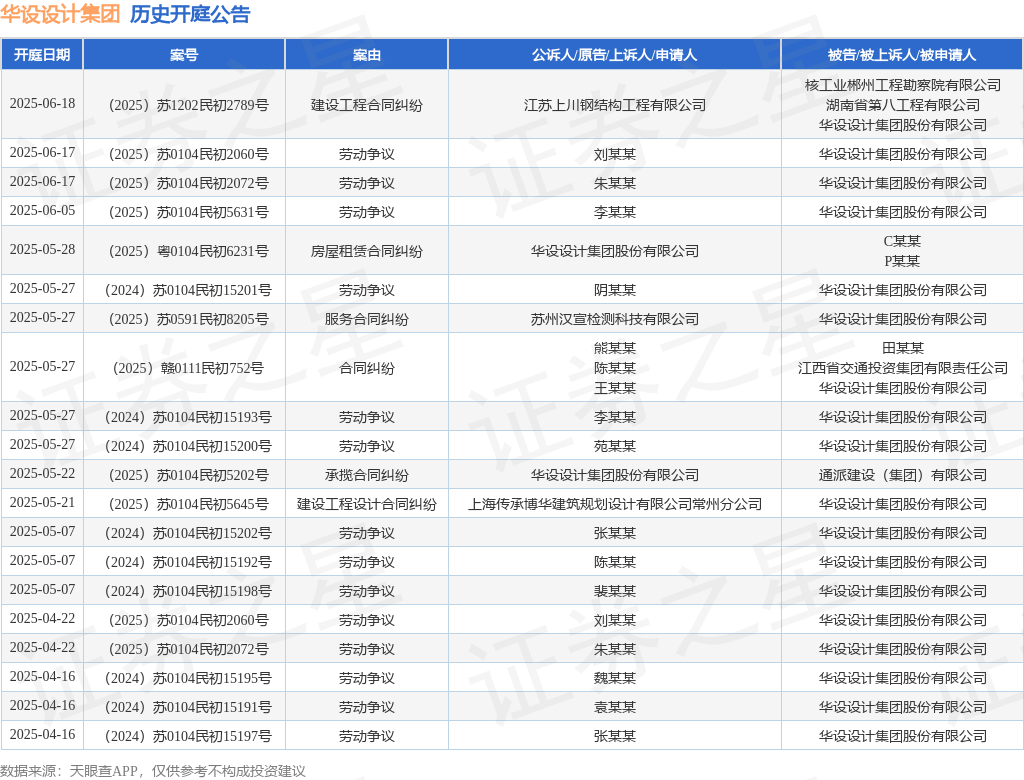Click plaintiff 阴某某
1024x780 pixels.
[x=615, y=290]
